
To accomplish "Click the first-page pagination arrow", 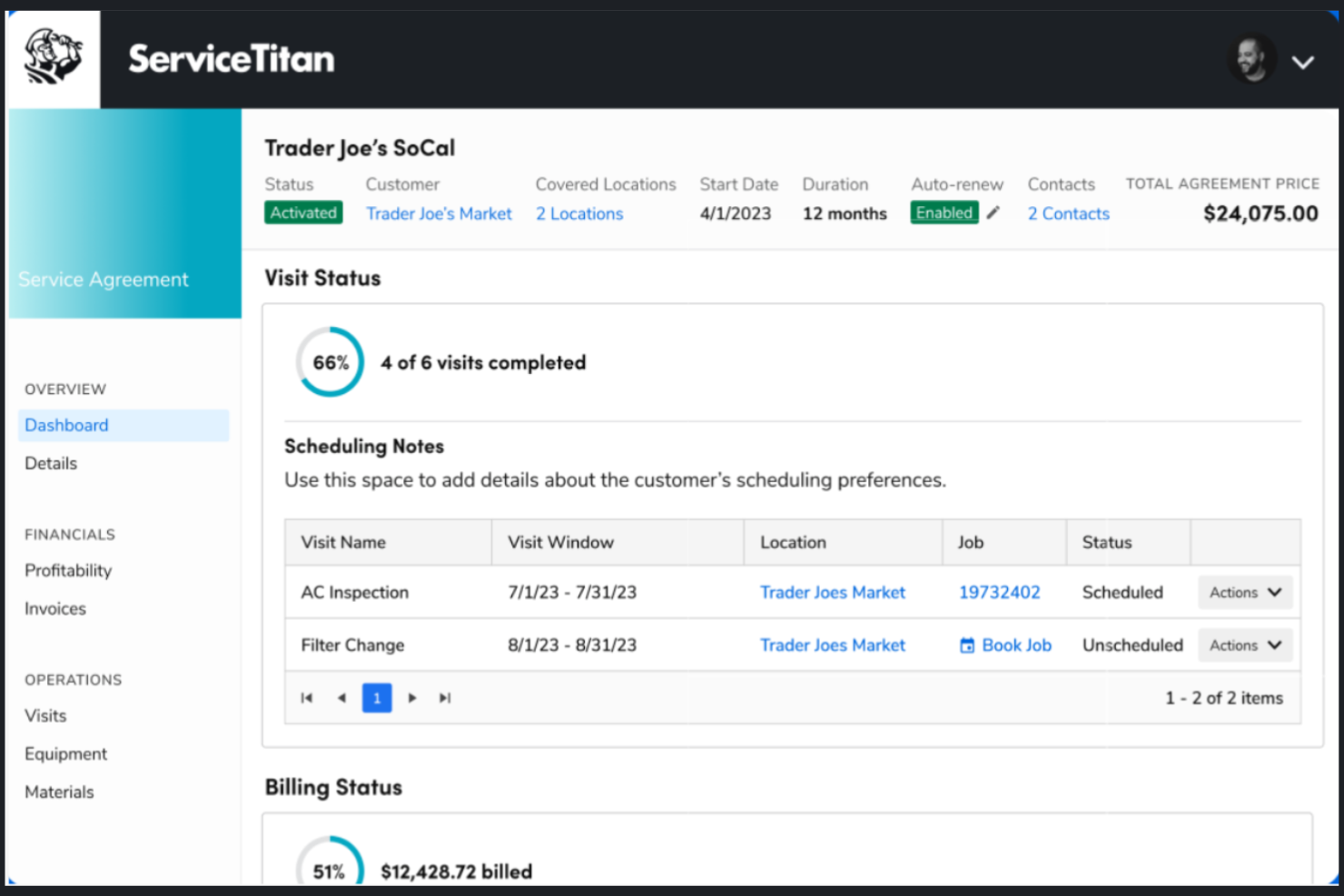I will (307, 697).
